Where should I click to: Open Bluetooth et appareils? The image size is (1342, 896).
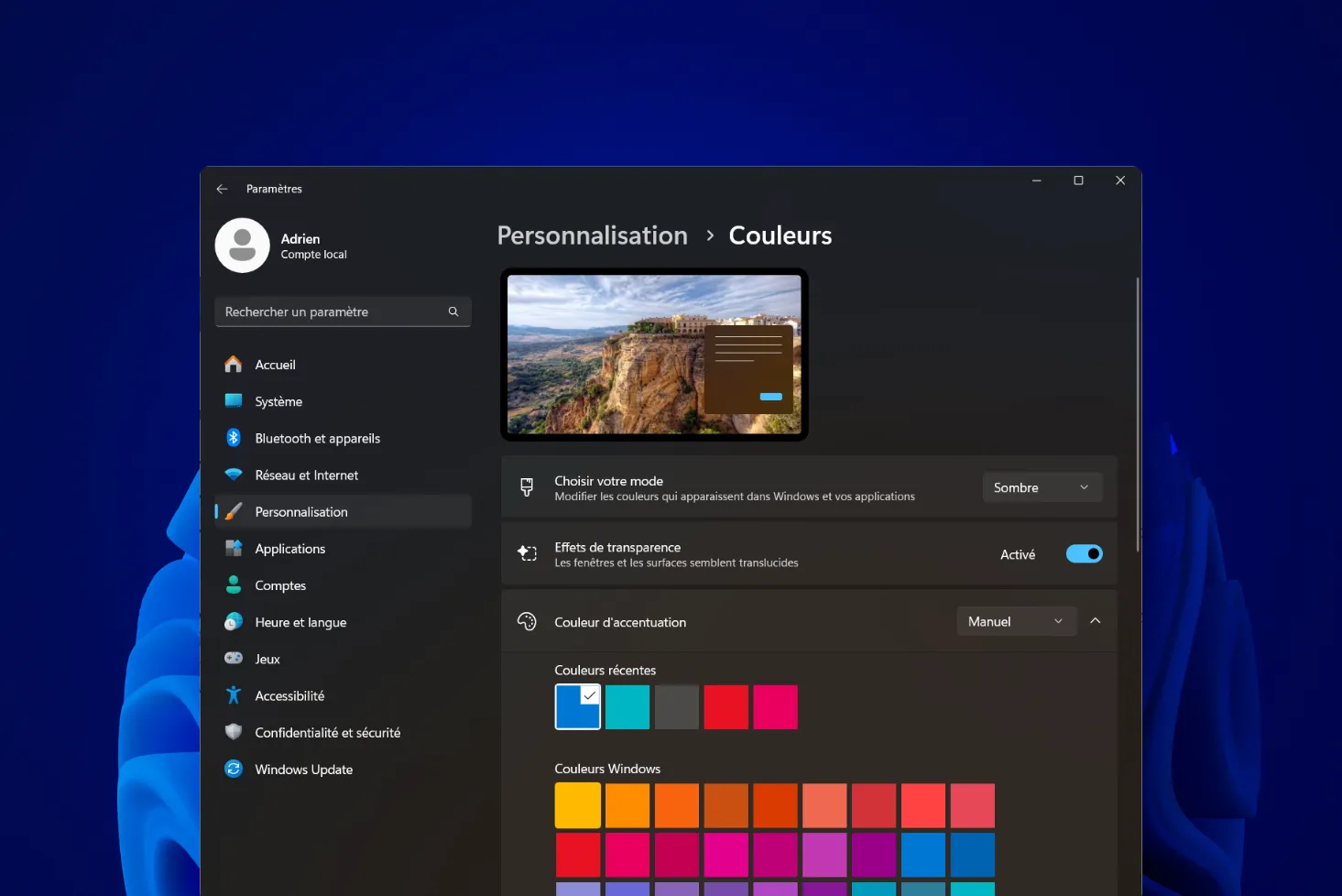(x=343, y=438)
